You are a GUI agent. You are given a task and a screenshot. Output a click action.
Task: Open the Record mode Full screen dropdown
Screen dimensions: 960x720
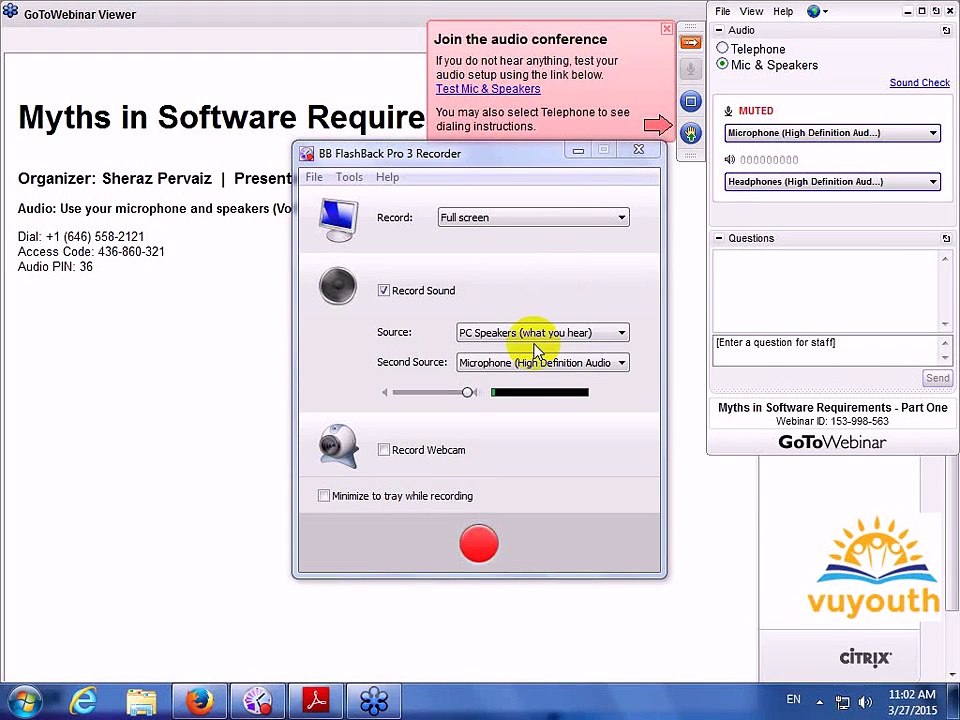(x=533, y=217)
